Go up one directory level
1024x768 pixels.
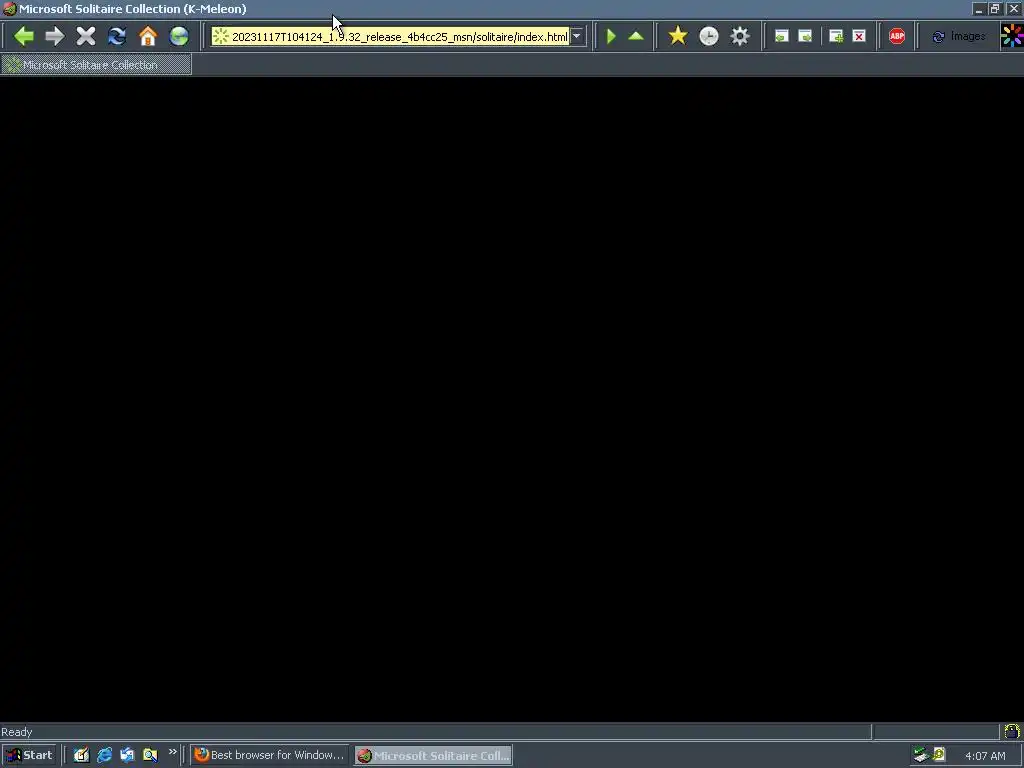point(635,36)
